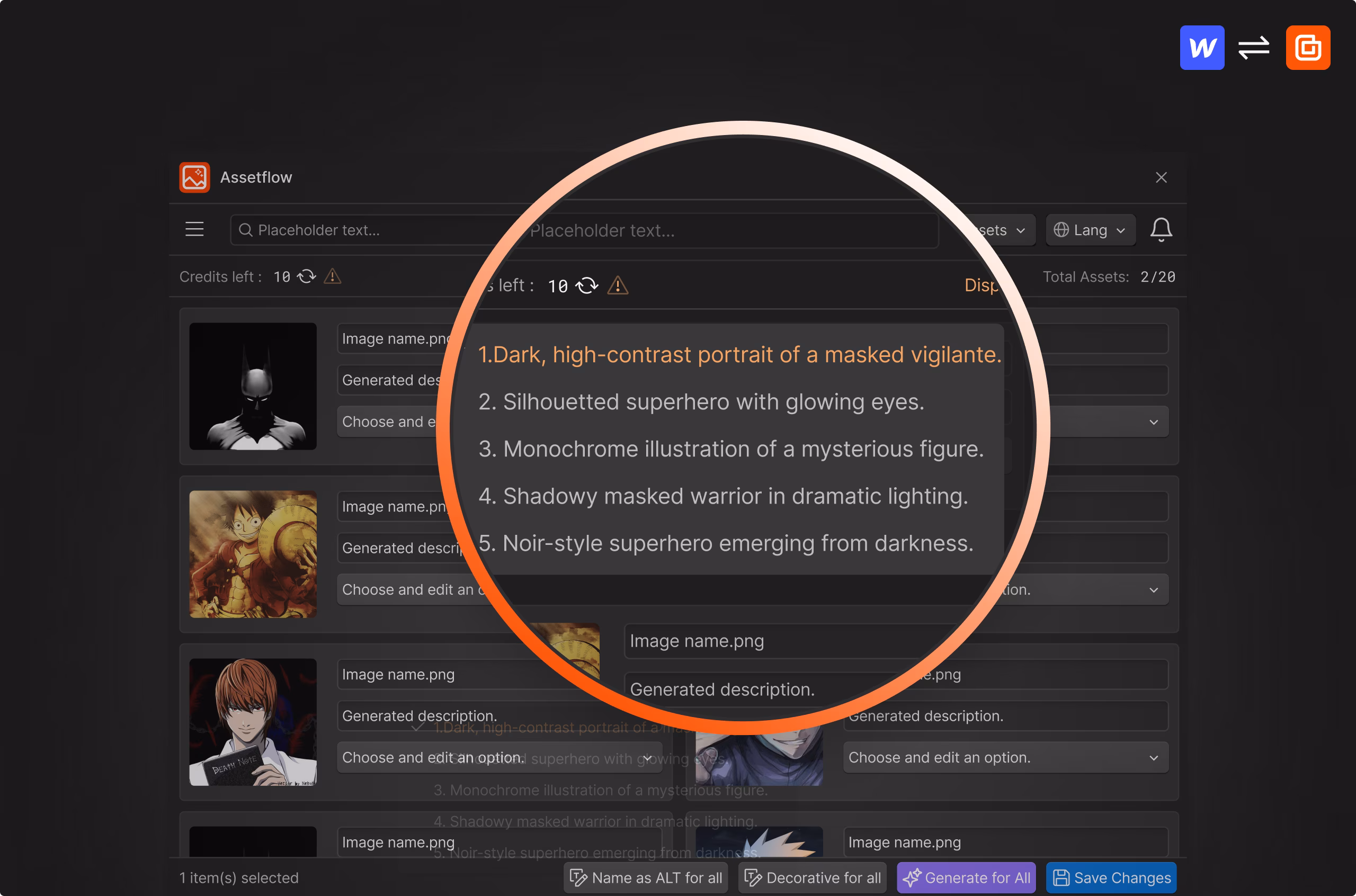Image resolution: width=1356 pixels, height=896 pixels.
Task: Click the search magnifier icon in left search box
Action: [246, 230]
